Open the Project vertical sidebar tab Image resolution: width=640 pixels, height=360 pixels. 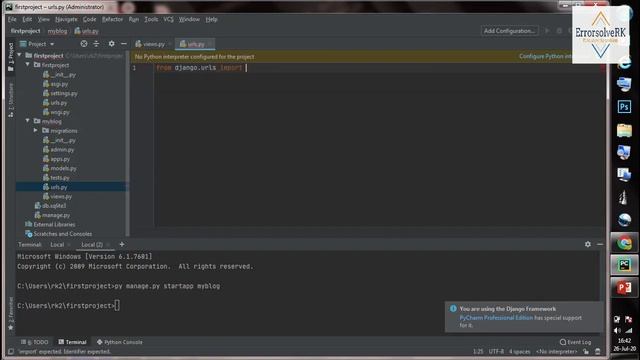coord(11,57)
